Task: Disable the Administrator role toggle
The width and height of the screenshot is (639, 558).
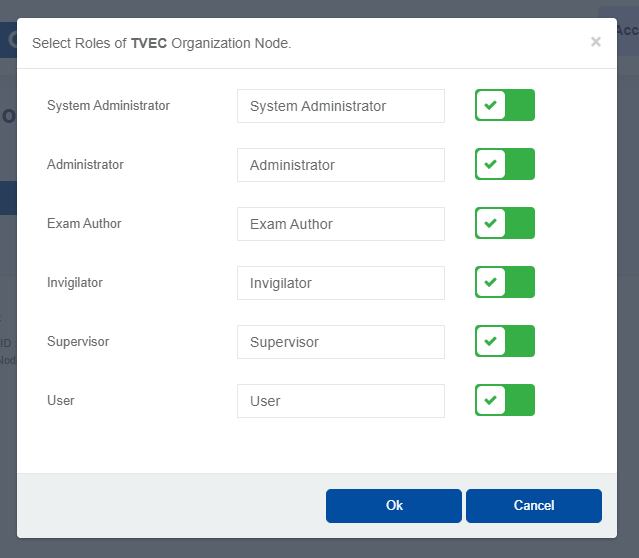Action: pyautogui.click(x=505, y=164)
